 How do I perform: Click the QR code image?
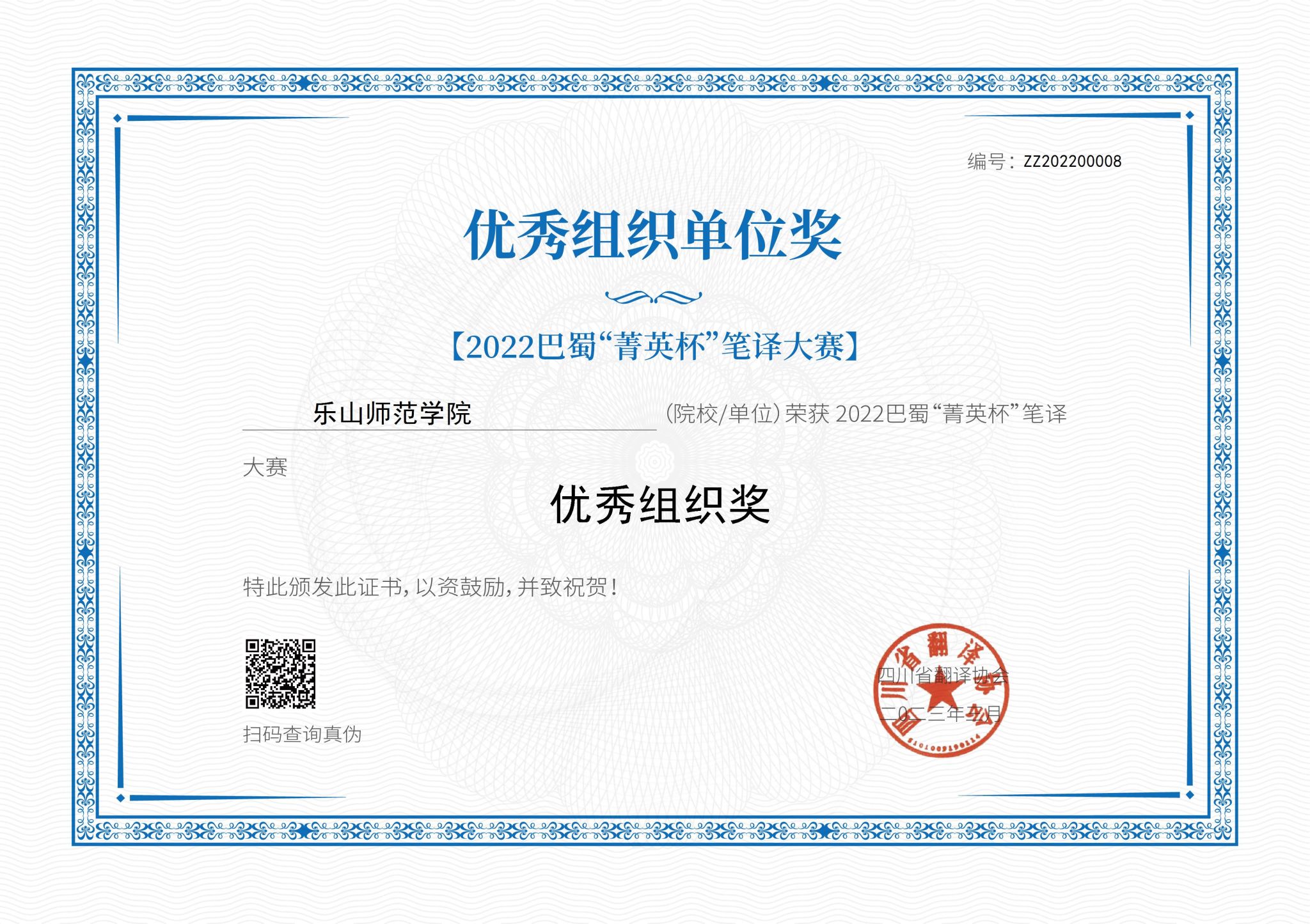pyautogui.click(x=280, y=673)
